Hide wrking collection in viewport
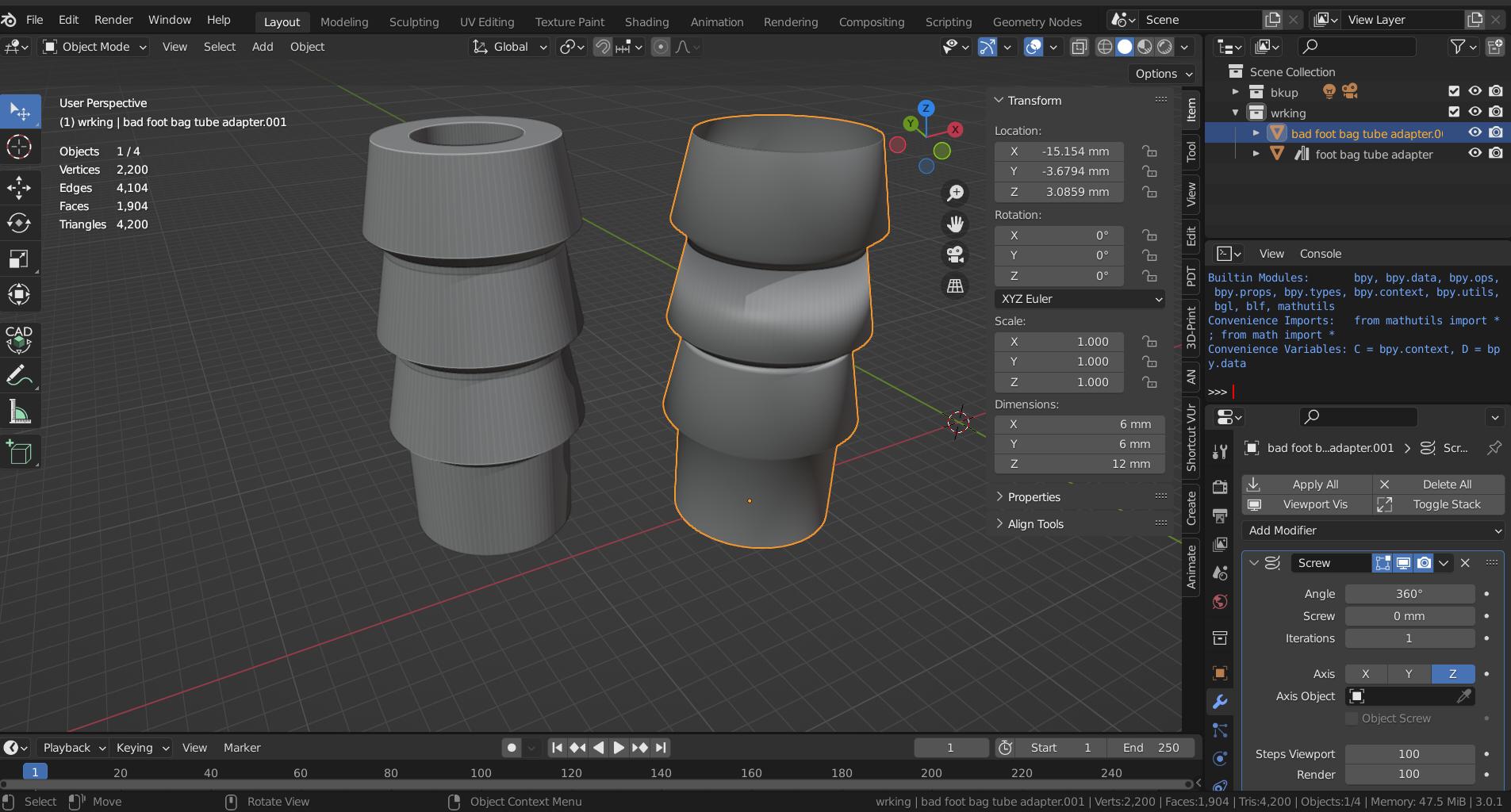Image resolution: width=1511 pixels, height=812 pixels. coord(1475,112)
